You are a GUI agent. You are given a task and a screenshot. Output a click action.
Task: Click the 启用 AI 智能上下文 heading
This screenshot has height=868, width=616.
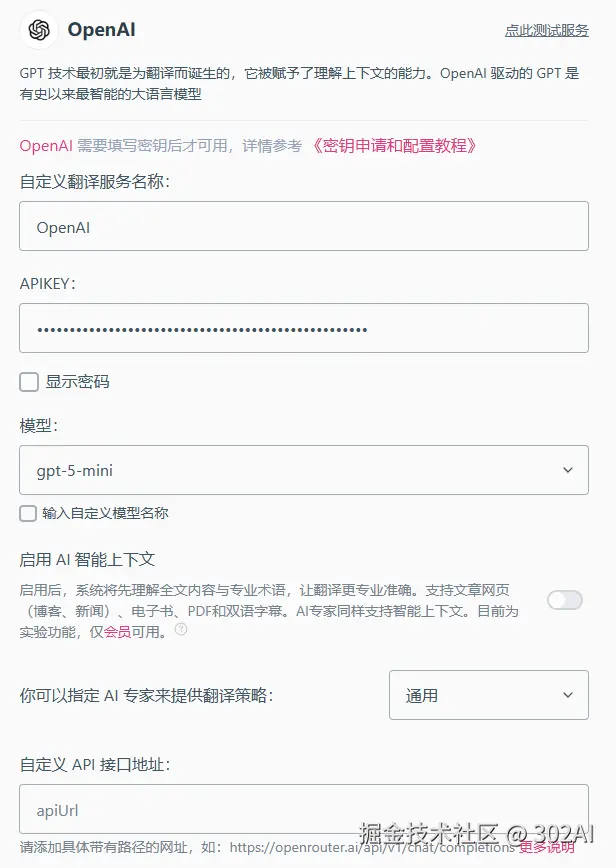tap(87, 559)
